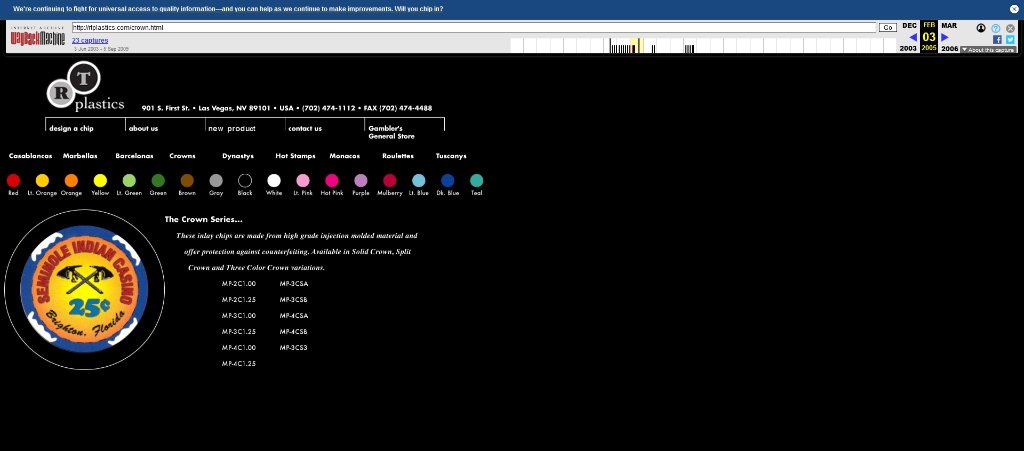Click the Wayback Machine logo
Screen dimensions: 1024x451
pos(37,38)
